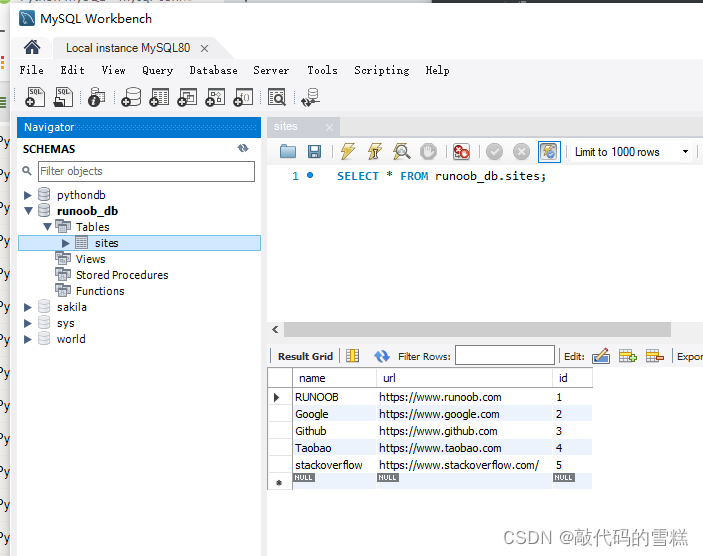This screenshot has height=556, width=703.
Task: Expand the sites table node
Action: click(x=66, y=243)
